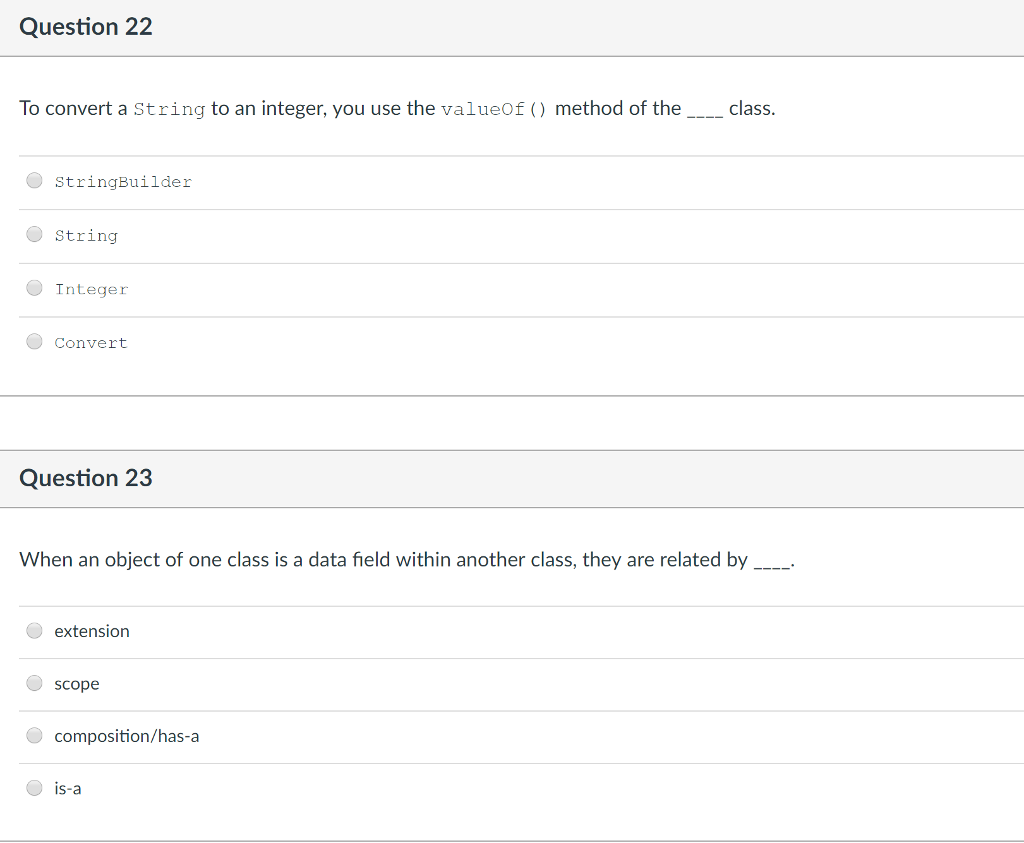1024x843 pixels.
Task: Mark the second option under Question 22
Action: (x=34, y=235)
